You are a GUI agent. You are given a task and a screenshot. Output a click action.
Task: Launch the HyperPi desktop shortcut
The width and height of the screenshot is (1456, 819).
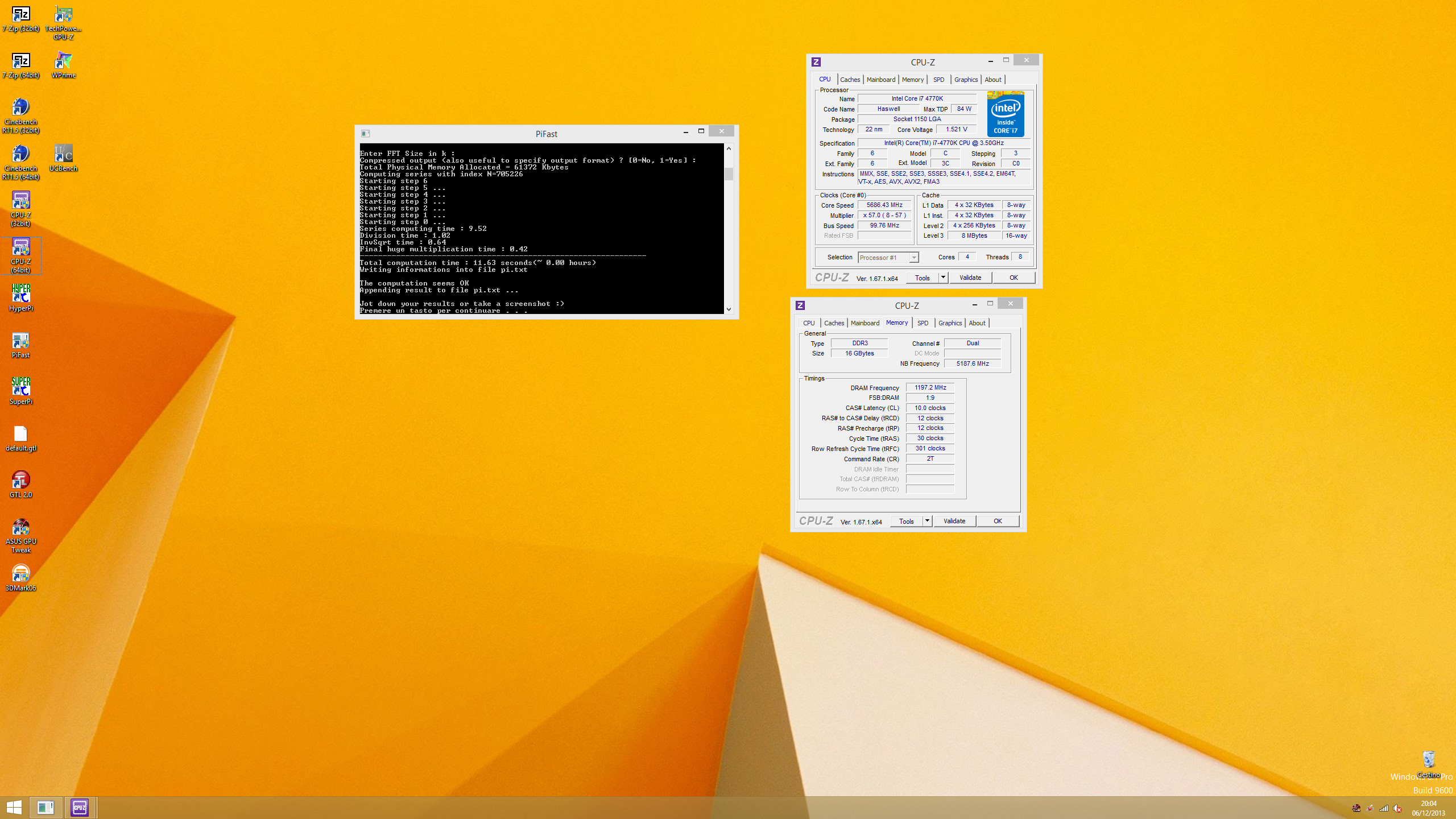pos(20,298)
